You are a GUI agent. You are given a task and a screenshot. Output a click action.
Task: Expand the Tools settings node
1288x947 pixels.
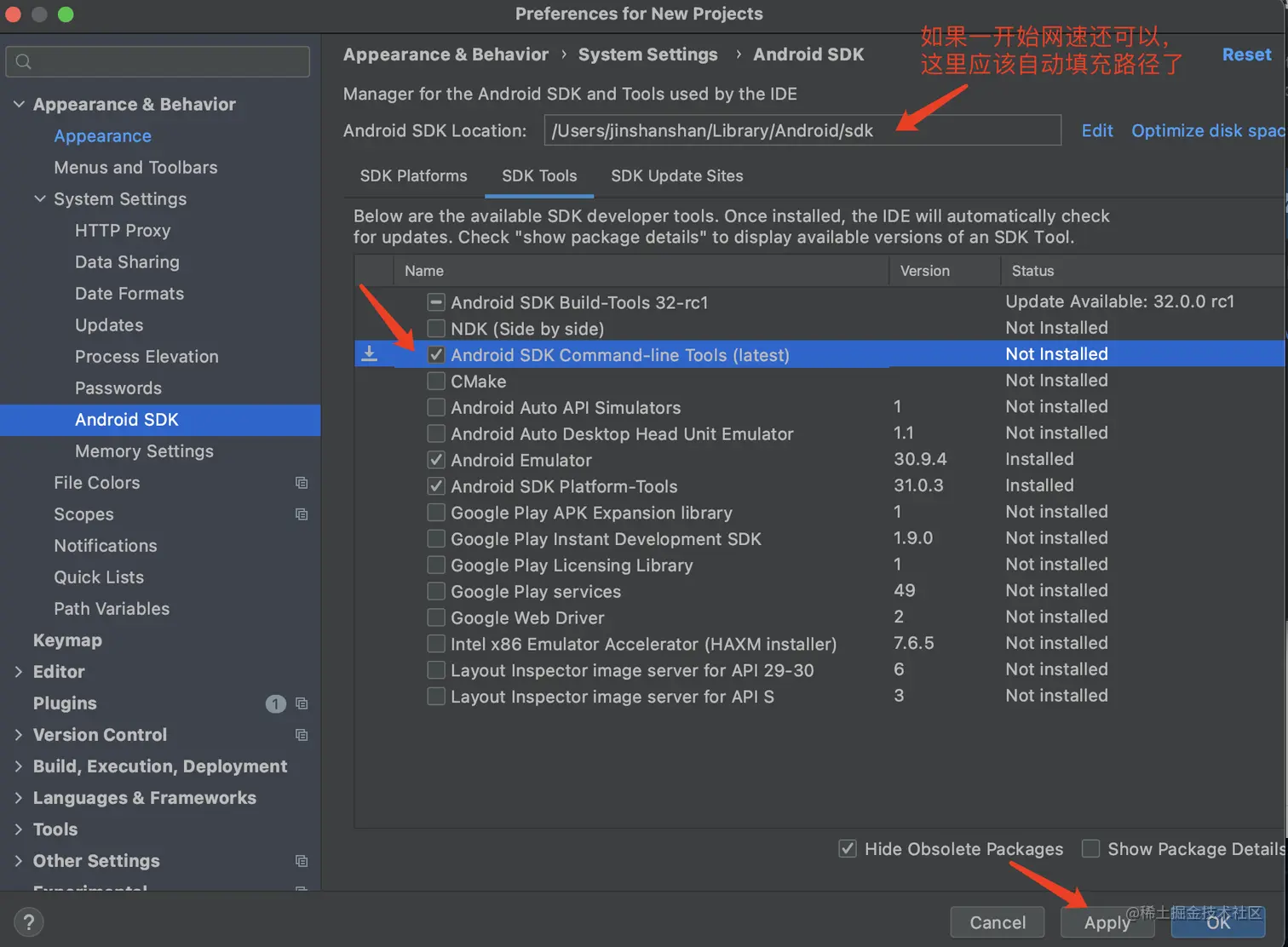coord(19,829)
